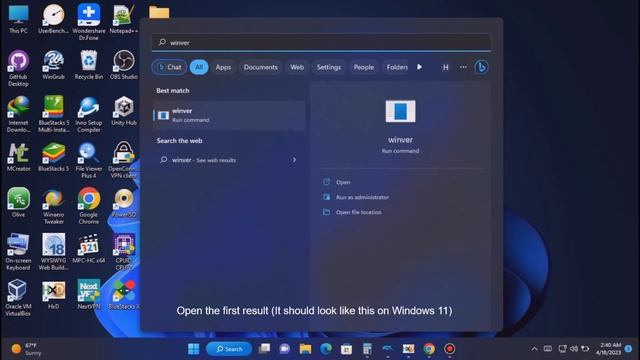
Task: Click the H account button in search
Action: pyautogui.click(x=445, y=67)
